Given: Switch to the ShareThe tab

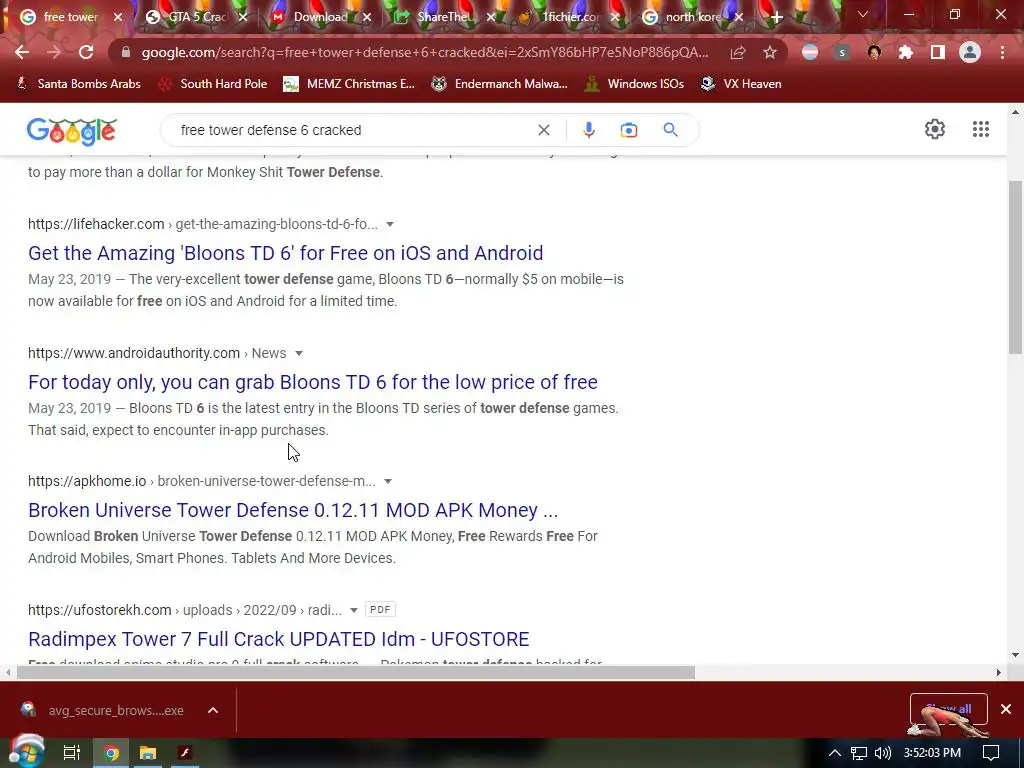Looking at the screenshot, I should click(445, 17).
